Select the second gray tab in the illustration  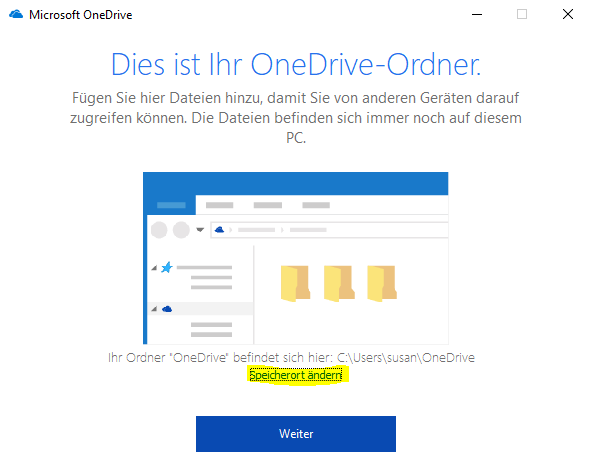[268, 205]
